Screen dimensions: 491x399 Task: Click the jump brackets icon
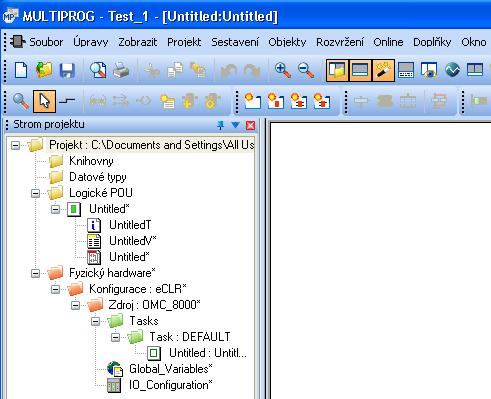pos(144,101)
